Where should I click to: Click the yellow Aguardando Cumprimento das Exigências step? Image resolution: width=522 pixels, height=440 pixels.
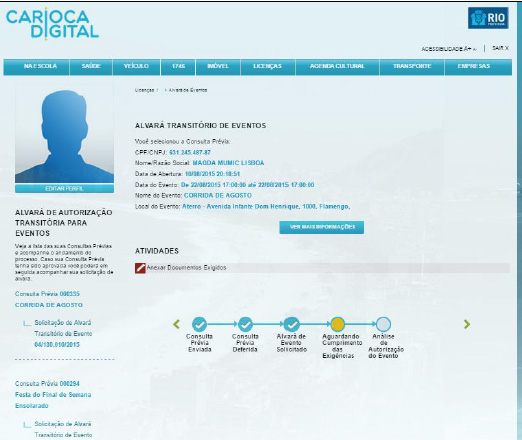337,324
